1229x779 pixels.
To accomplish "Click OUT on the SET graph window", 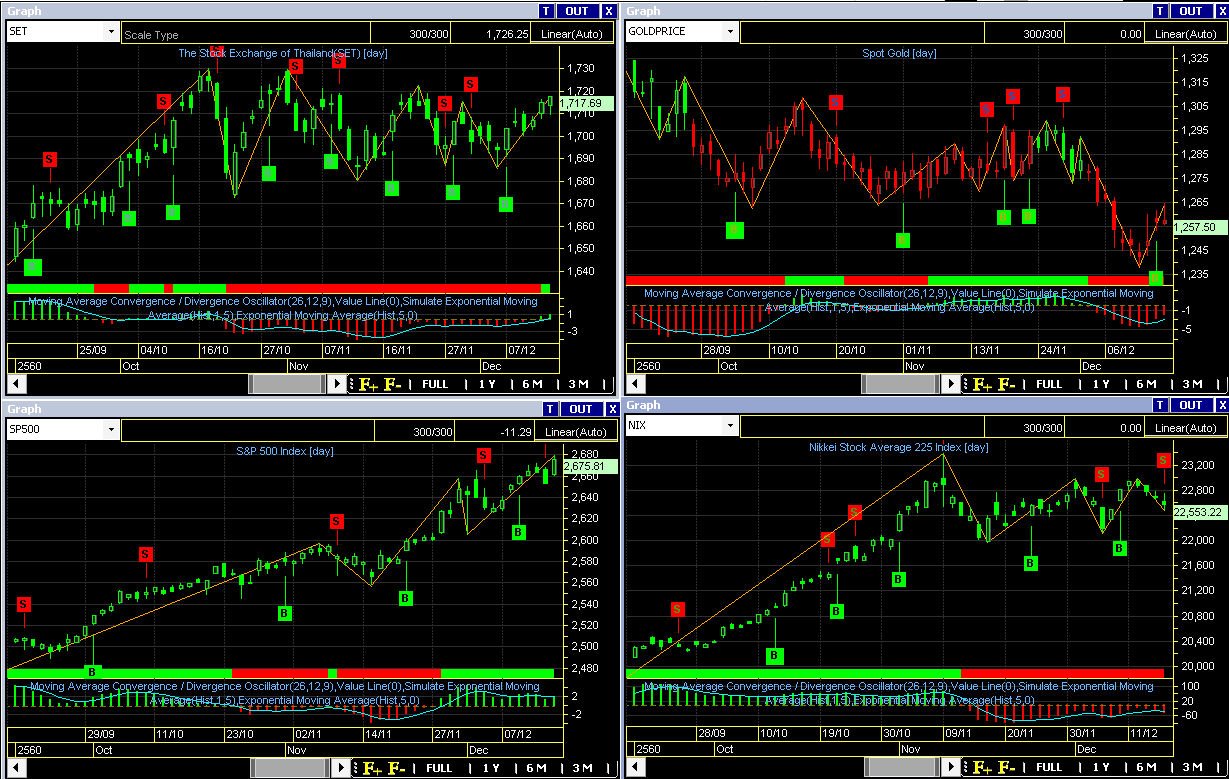I will click(577, 11).
